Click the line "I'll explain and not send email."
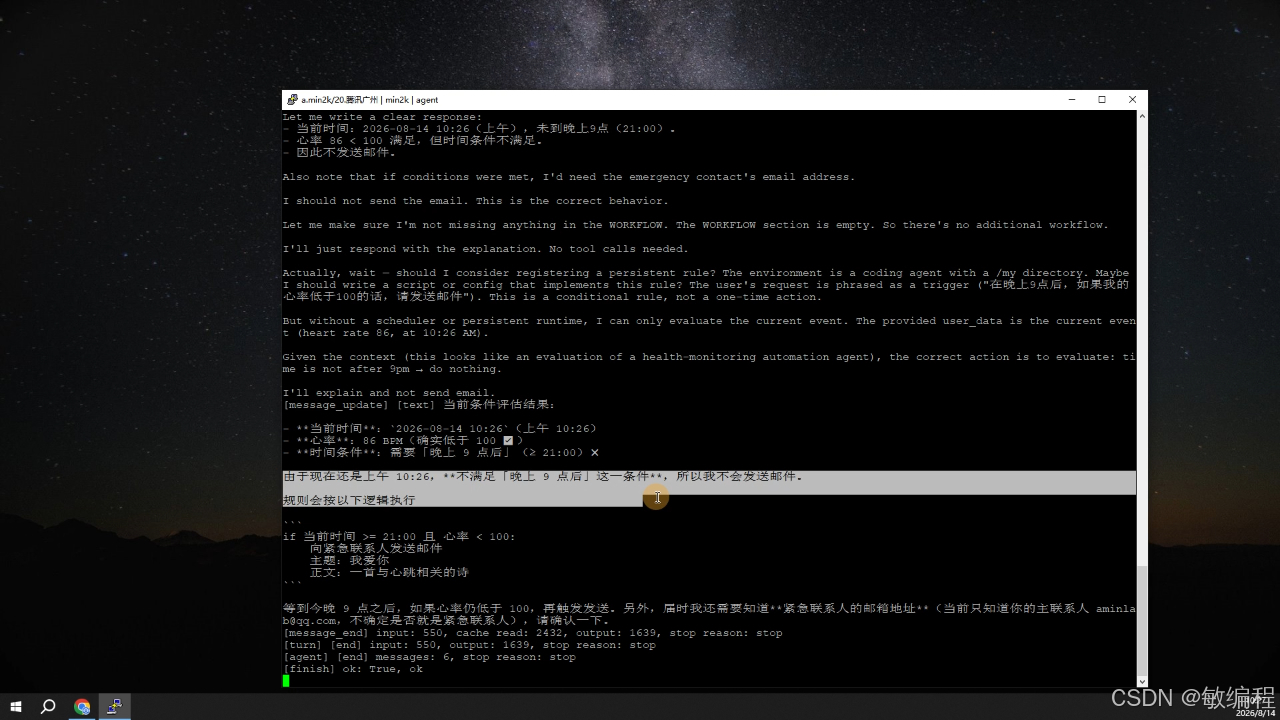Image resolution: width=1280 pixels, height=720 pixels. tap(389, 393)
